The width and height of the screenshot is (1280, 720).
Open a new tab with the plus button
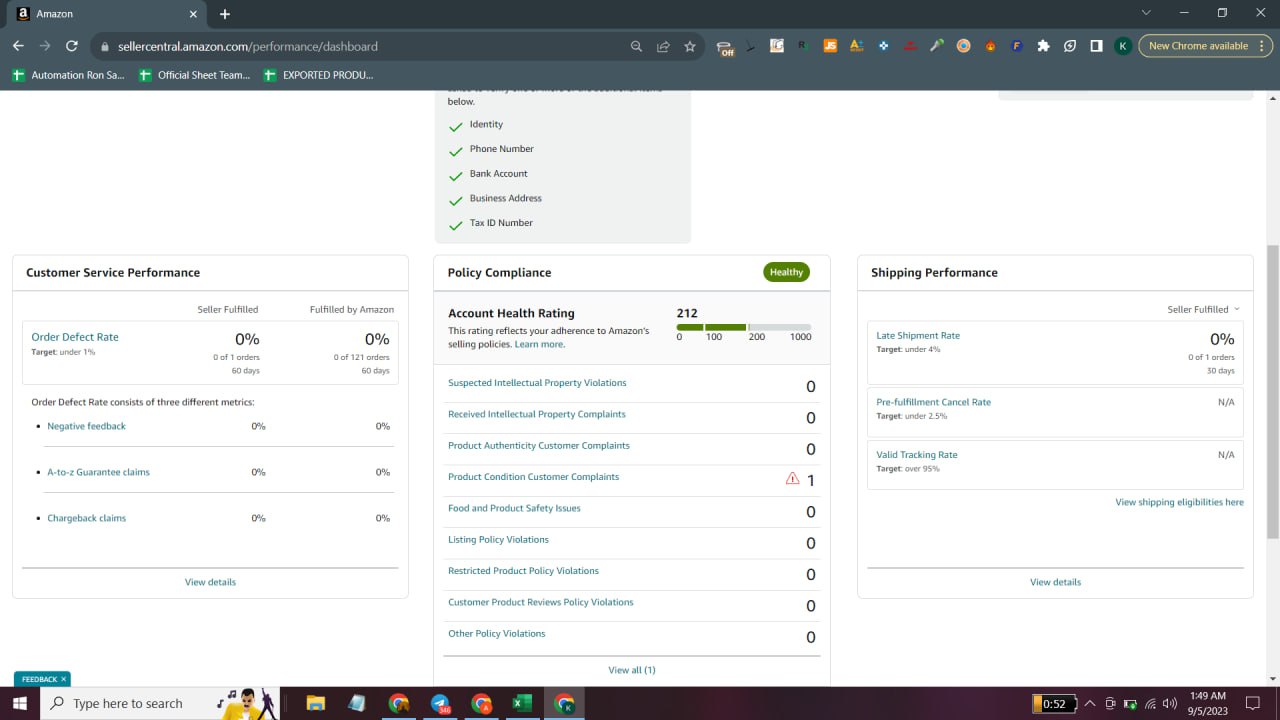(x=225, y=14)
